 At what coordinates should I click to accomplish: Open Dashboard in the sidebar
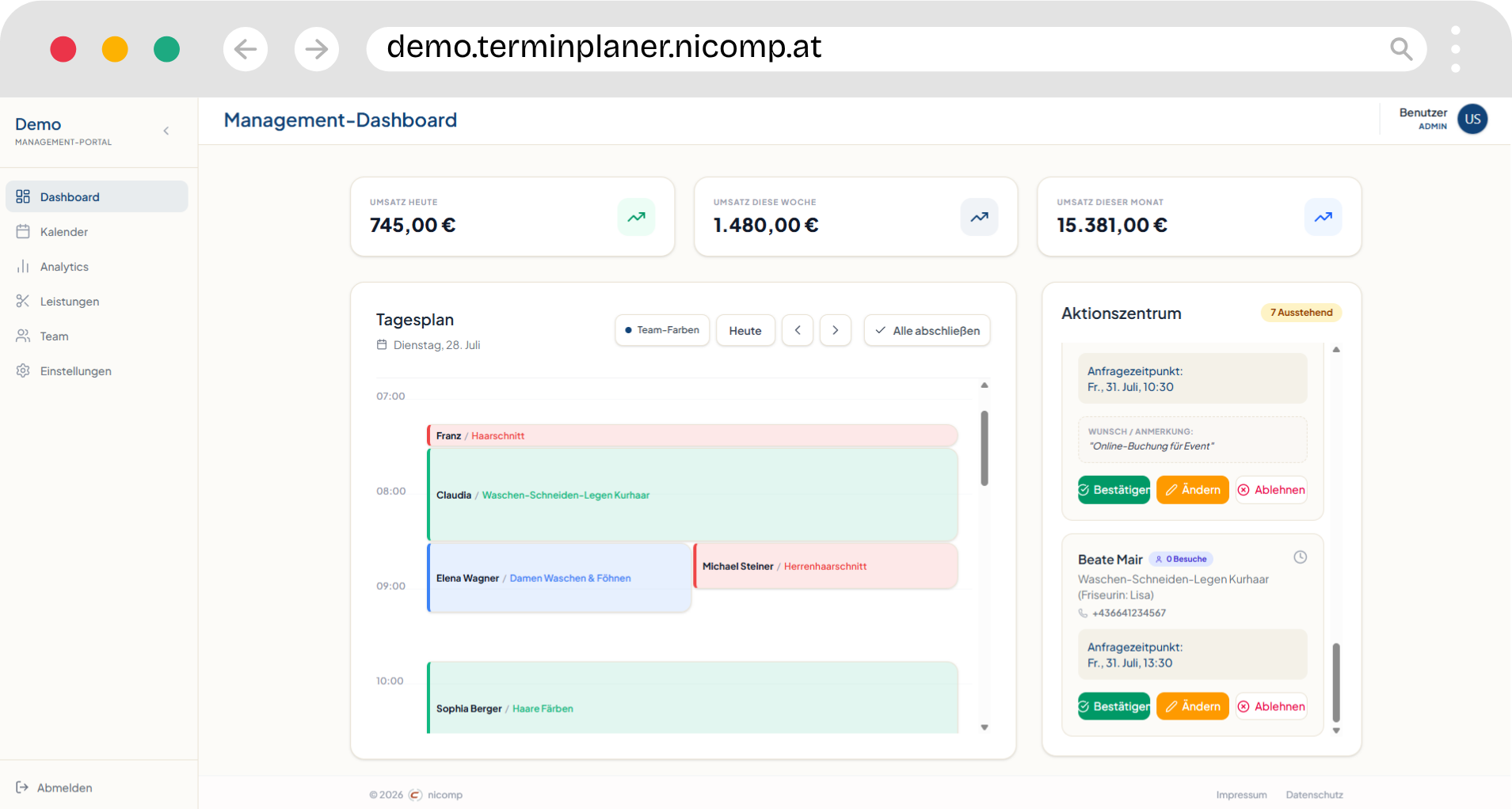(x=97, y=196)
